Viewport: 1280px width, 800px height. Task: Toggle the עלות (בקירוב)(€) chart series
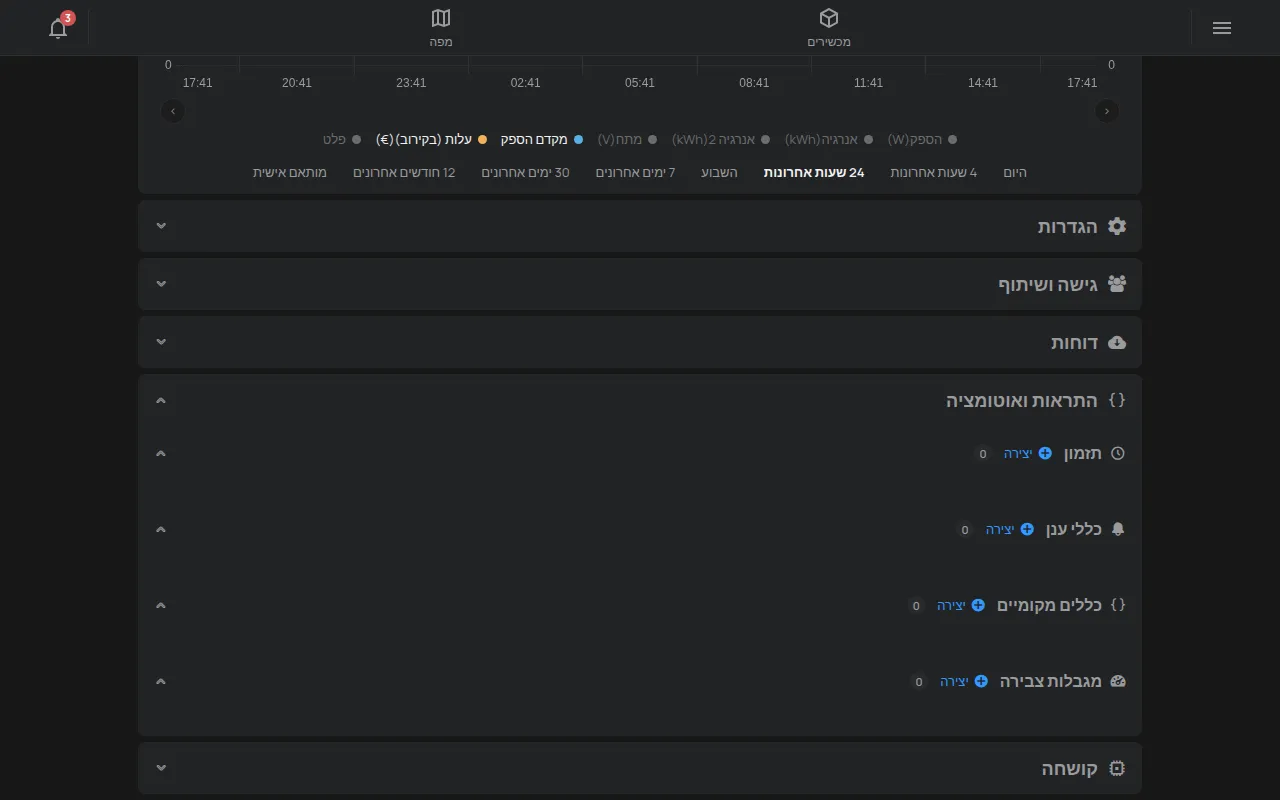(x=431, y=140)
